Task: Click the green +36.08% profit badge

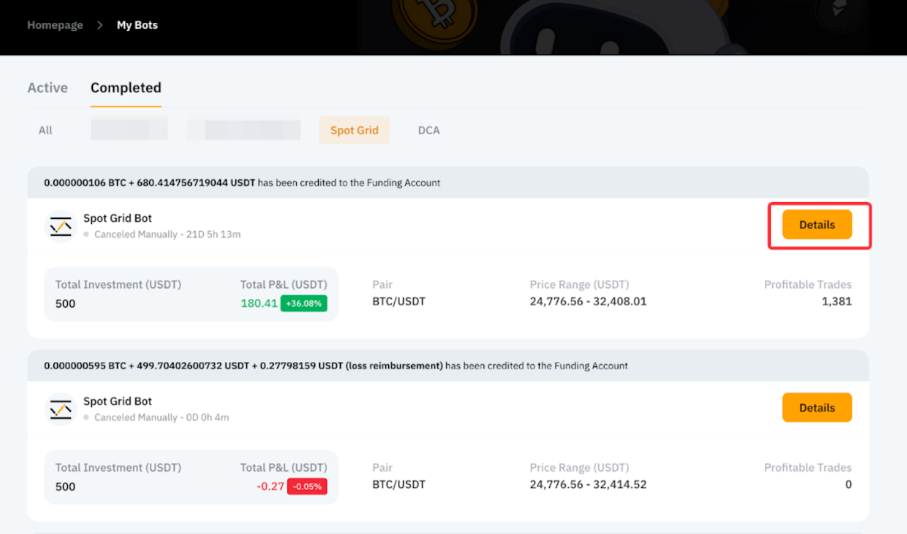Action: pyautogui.click(x=303, y=303)
